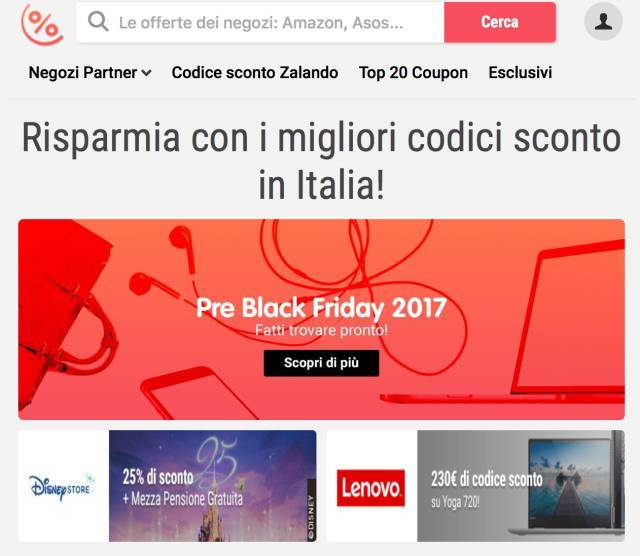Expand the Negozi Partner chevron
The width and height of the screenshot is (640, 556).
pyautogui.click(x=146, y=73)
